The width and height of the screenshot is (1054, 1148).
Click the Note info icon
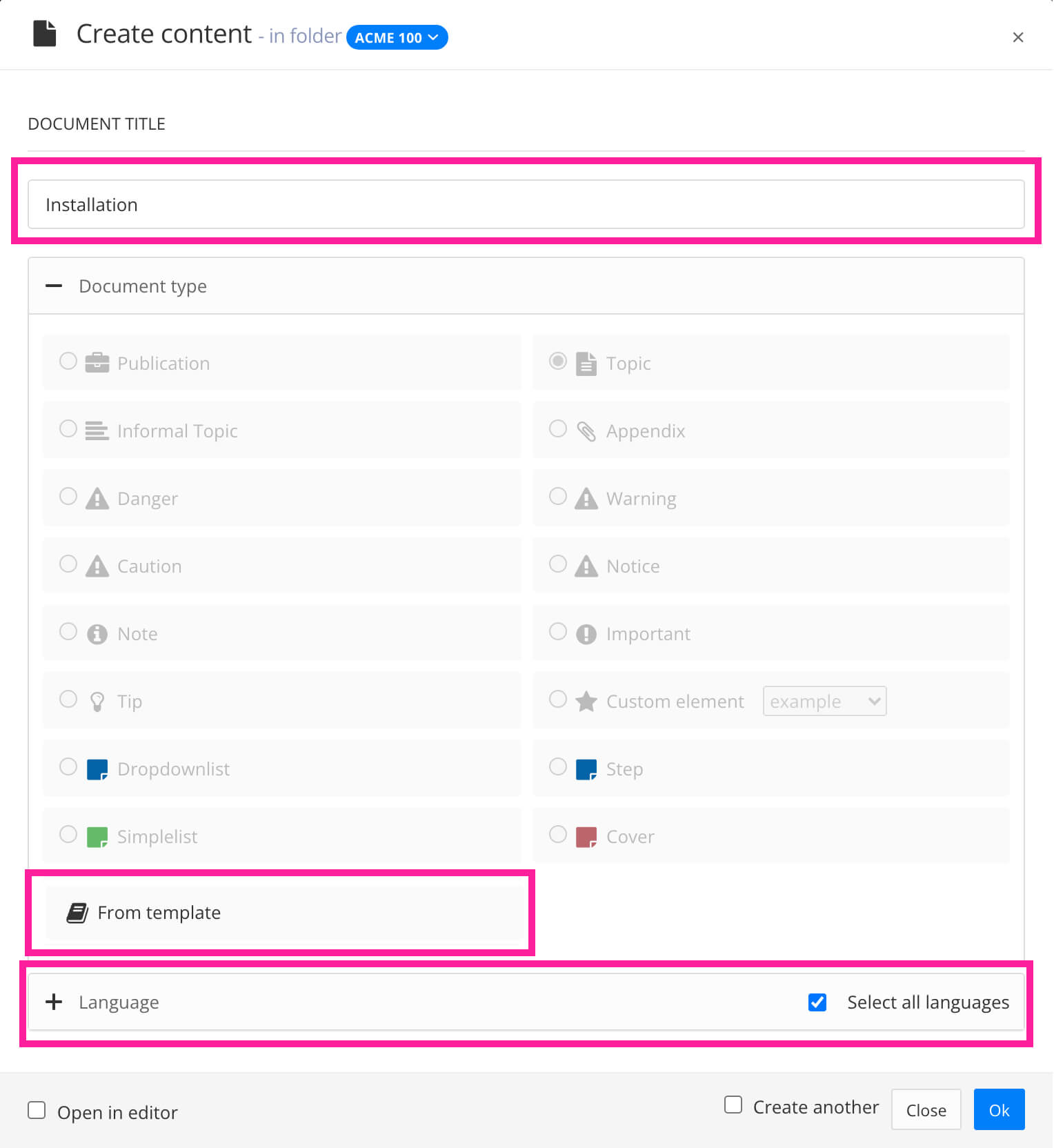pyautogui.click(x=97, y=633)
